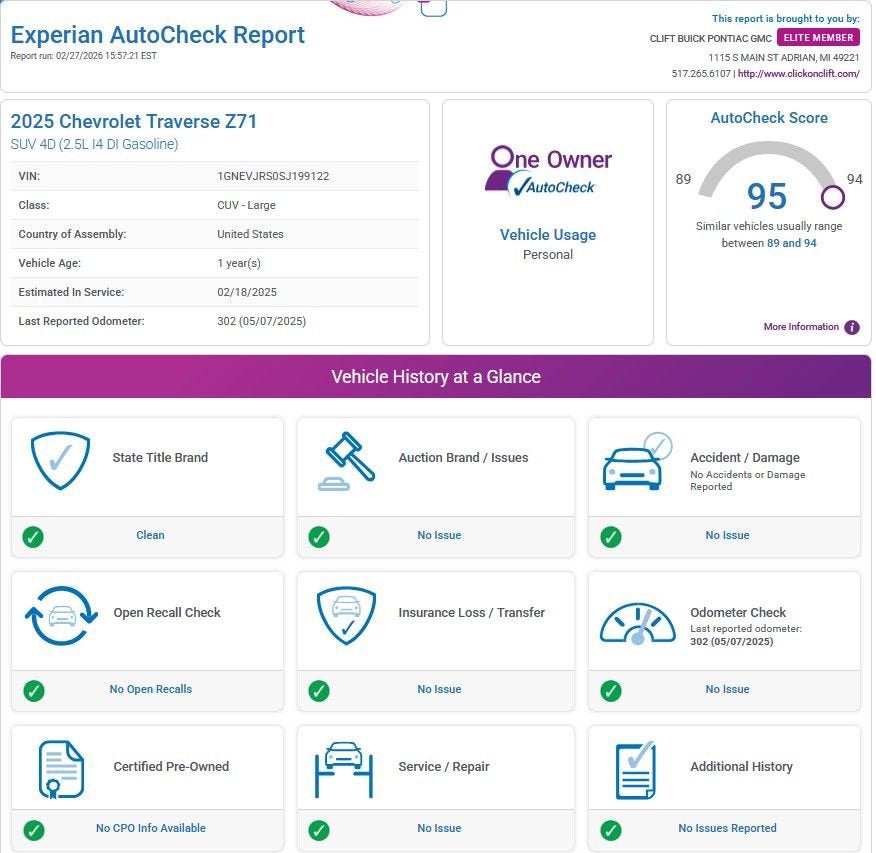
Task: Click the Elite Member badge
Action: pyautogui.click(x=817, y=38)
